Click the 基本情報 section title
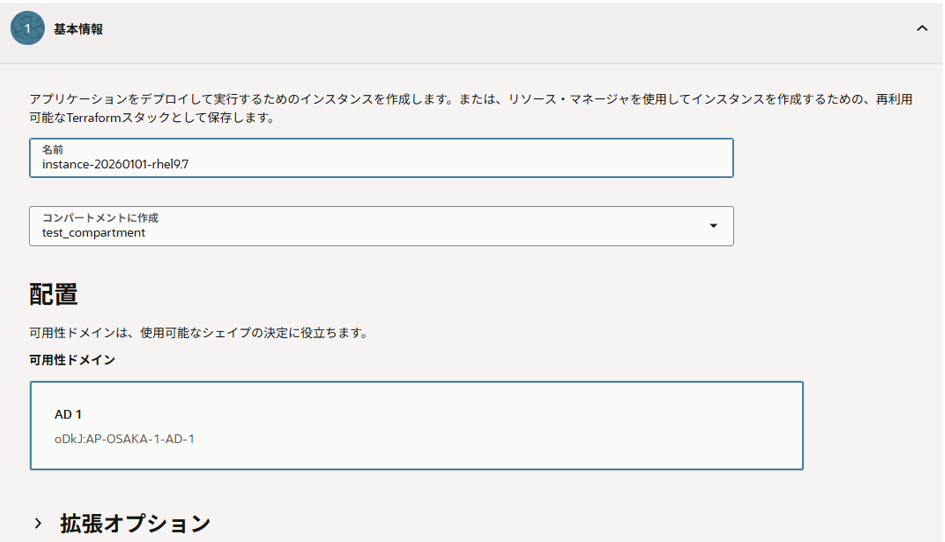The image size is (945, 542). [78, 29]
